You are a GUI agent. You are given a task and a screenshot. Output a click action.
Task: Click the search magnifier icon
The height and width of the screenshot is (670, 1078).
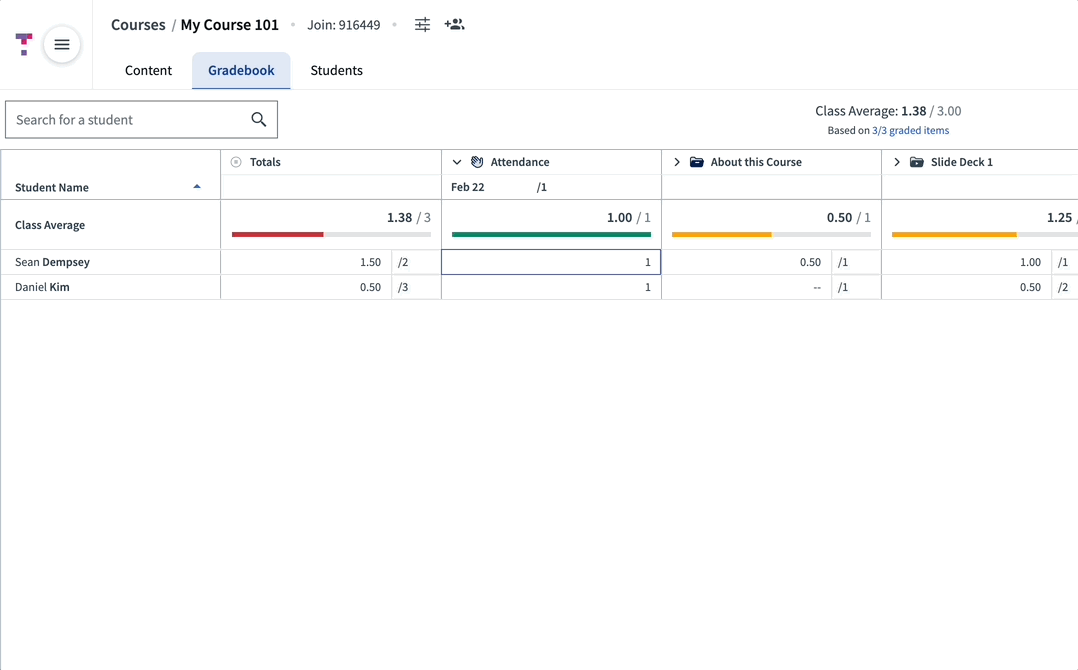point(258,120)
